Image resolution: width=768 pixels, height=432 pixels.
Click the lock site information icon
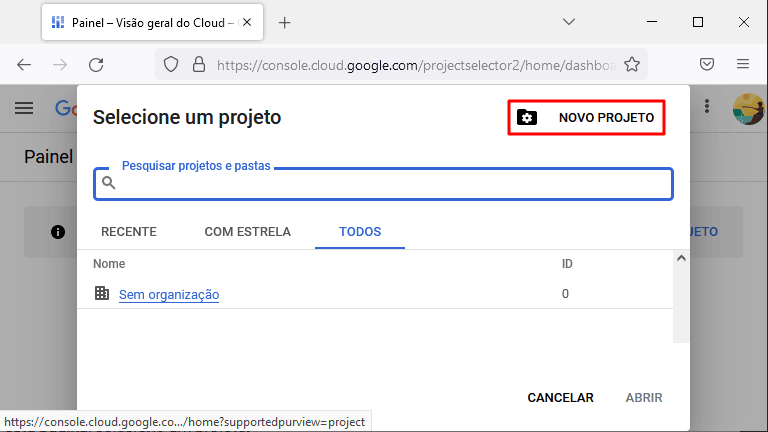click(x=199, y=64)
